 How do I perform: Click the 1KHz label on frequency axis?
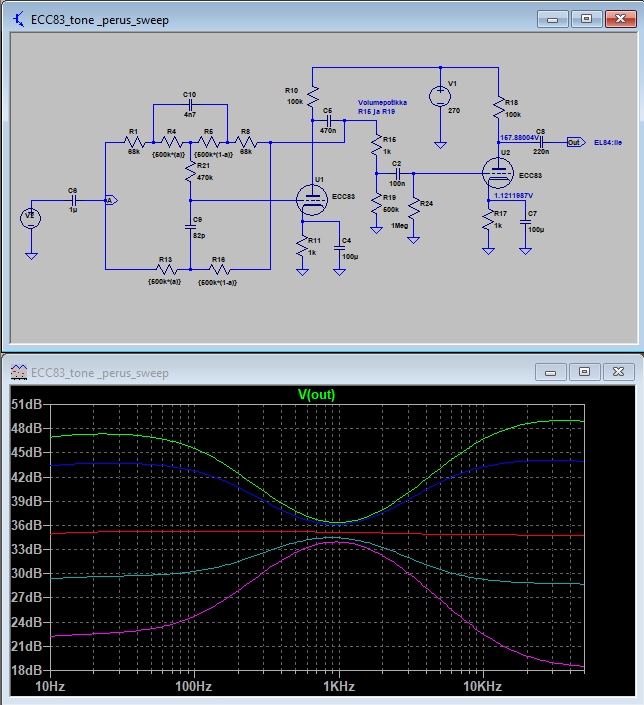click(x=338, y=688)
